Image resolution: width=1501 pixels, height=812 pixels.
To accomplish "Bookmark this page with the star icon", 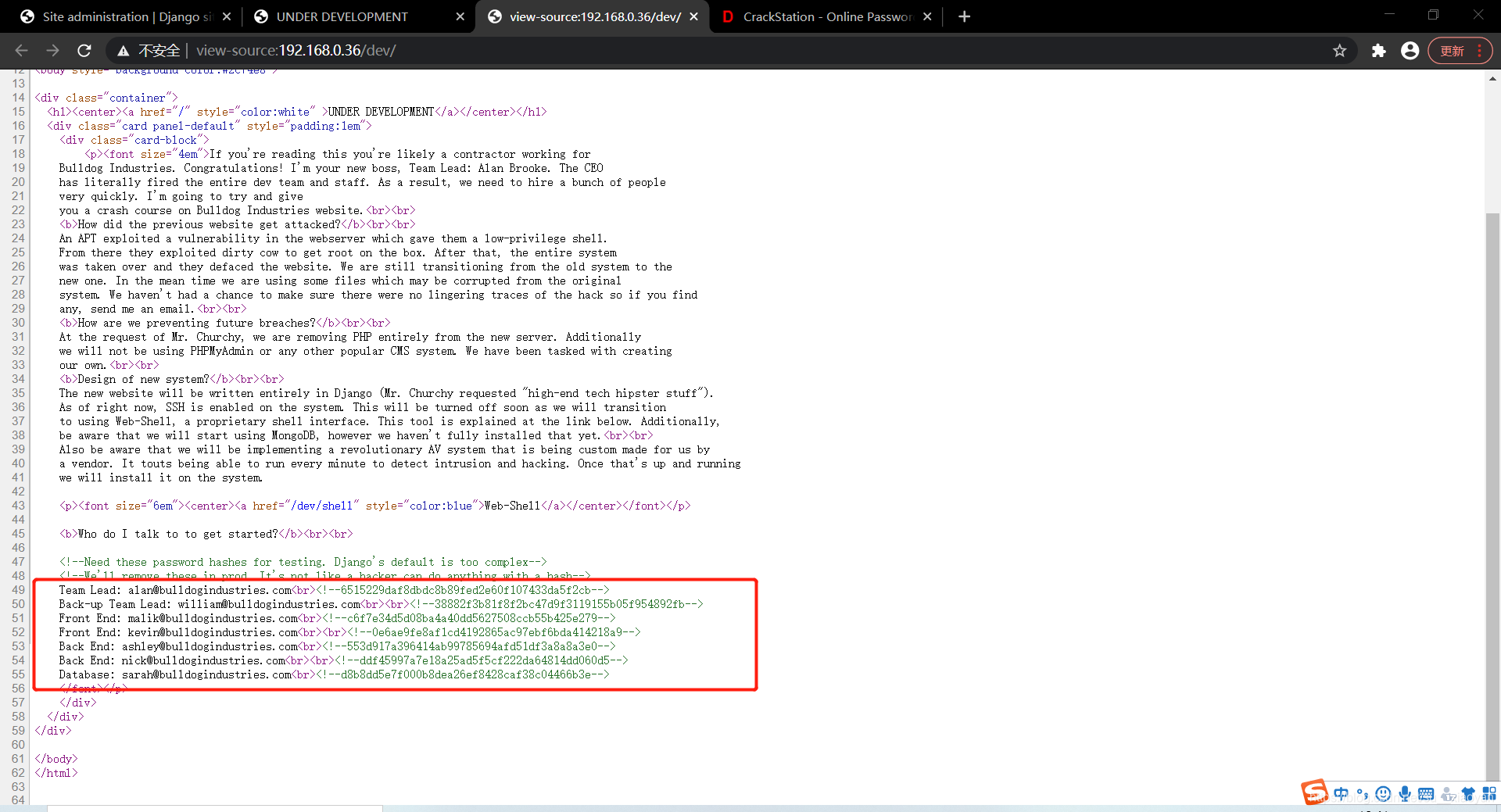I will 1340,51.
